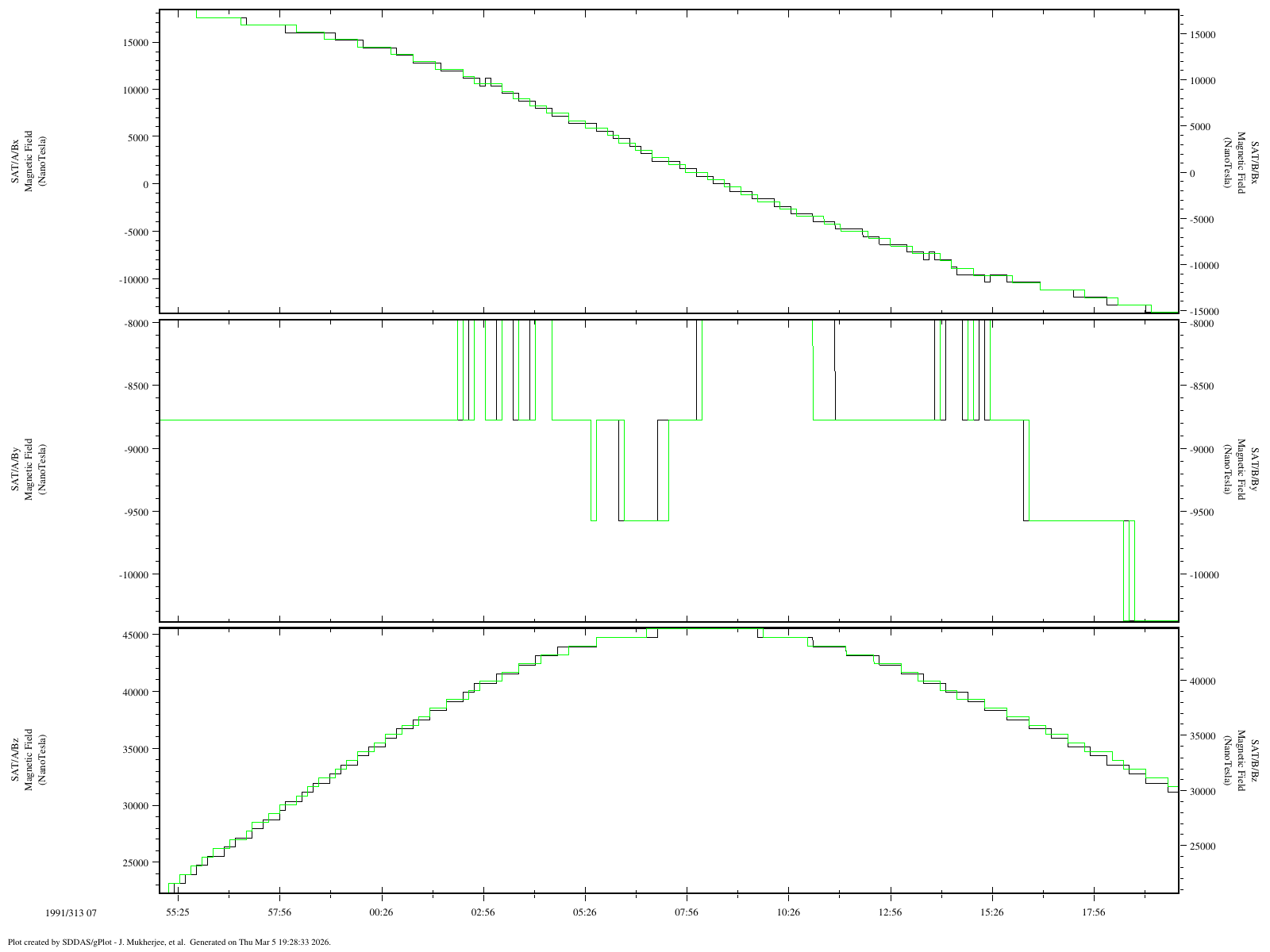Select the 05:26 time tick label

(584, 912)
